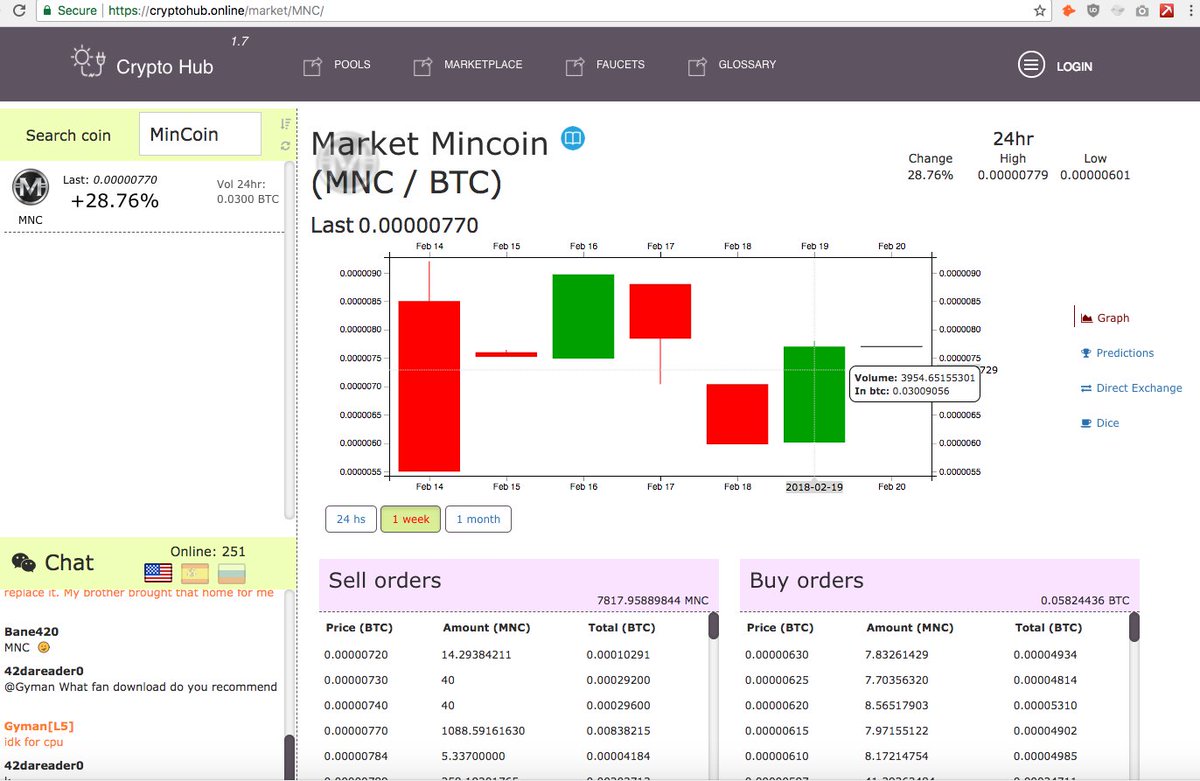
Task: Click the browser address bar URL
Action: [217, 10]
